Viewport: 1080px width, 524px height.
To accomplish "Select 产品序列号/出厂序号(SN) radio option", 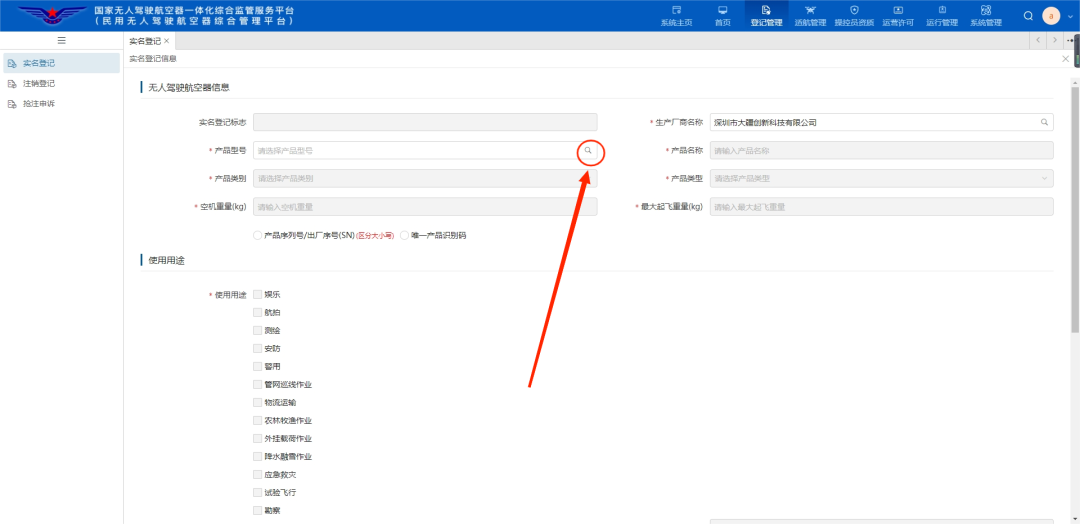I will 258,236.
